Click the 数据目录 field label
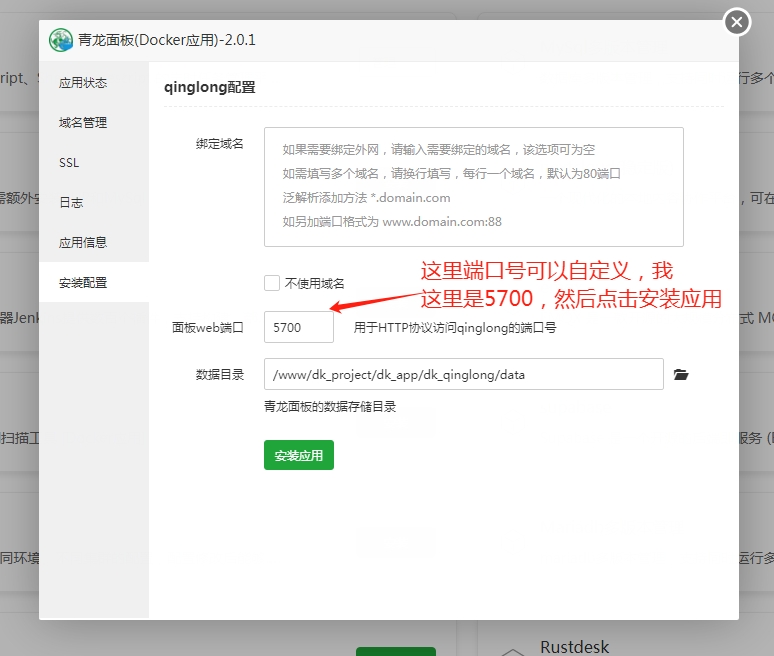The image size is (774, 656). click(x=219, y=374)
